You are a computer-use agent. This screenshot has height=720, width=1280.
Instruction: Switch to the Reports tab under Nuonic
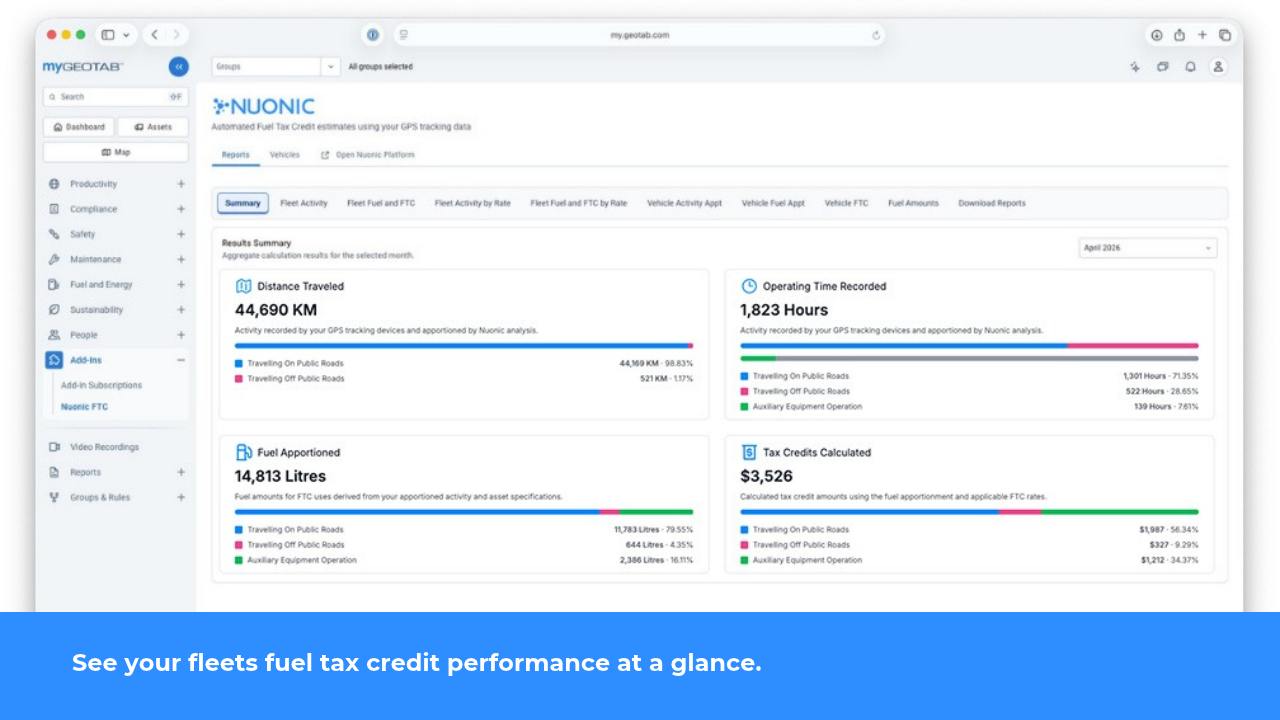(x=236, y=155)
